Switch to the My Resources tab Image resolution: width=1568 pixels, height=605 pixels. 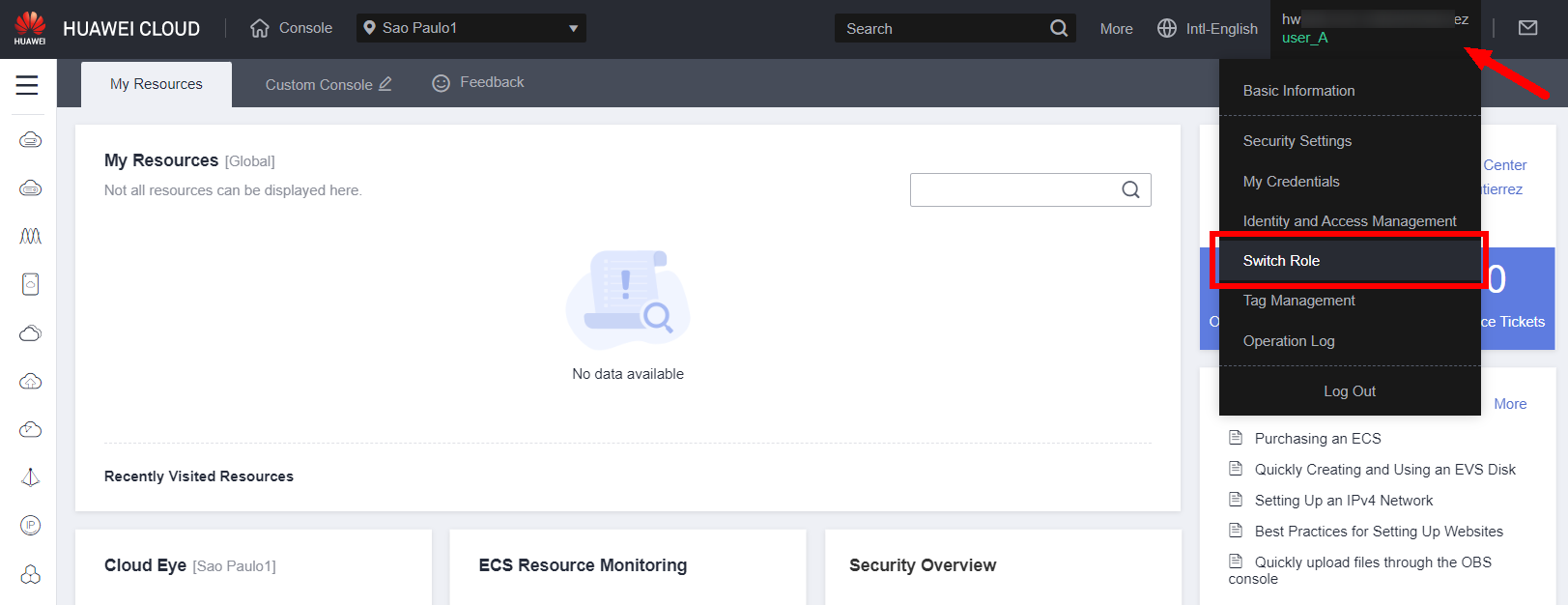(157, 84)
